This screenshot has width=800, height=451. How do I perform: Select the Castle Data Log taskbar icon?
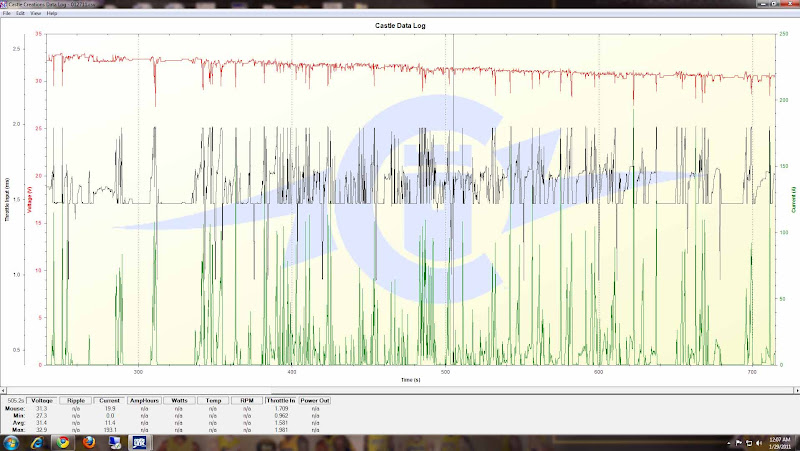click(139, 441)
